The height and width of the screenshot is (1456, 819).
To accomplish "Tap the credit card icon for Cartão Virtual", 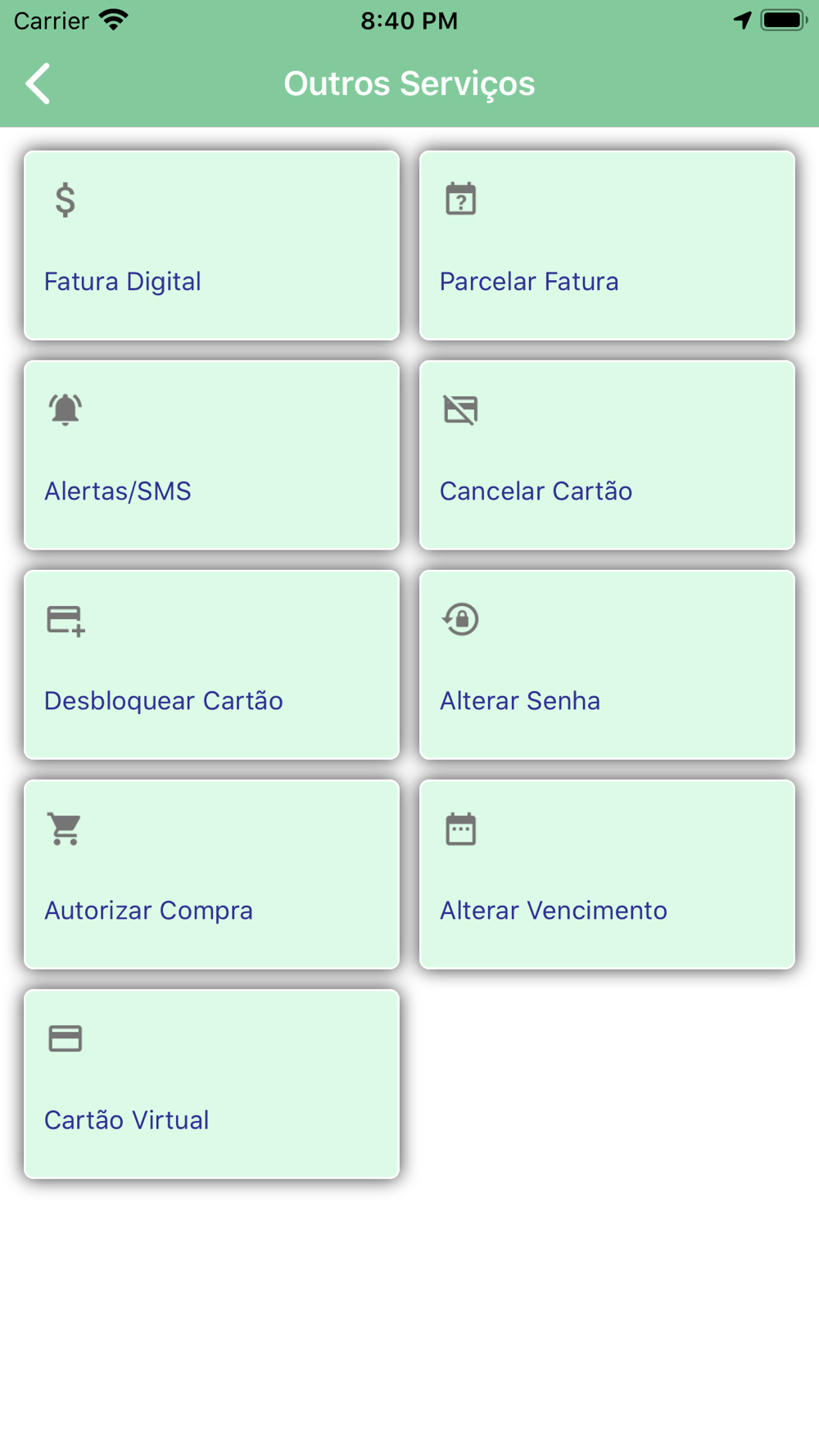I will [66, 1038].
